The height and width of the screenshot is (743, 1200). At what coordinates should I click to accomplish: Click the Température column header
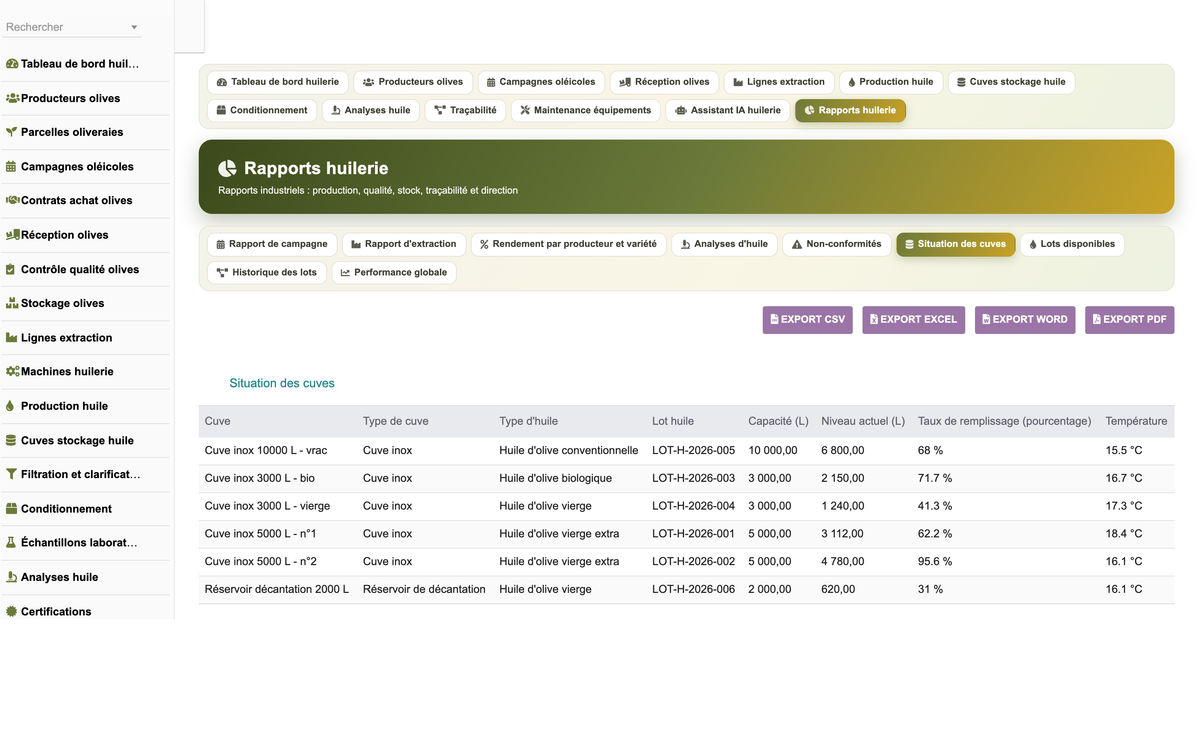[x=1136, y=421]
